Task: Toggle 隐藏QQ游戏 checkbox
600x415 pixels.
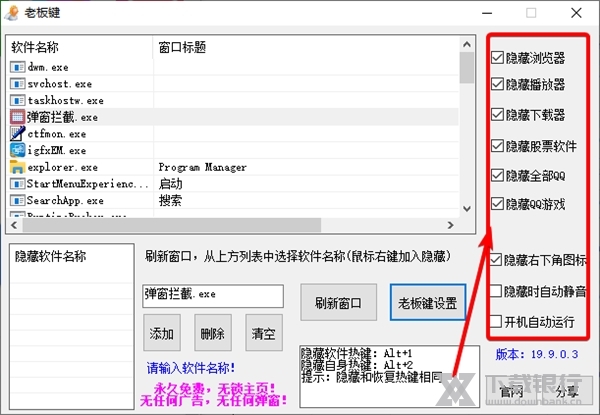Action: 497,204
